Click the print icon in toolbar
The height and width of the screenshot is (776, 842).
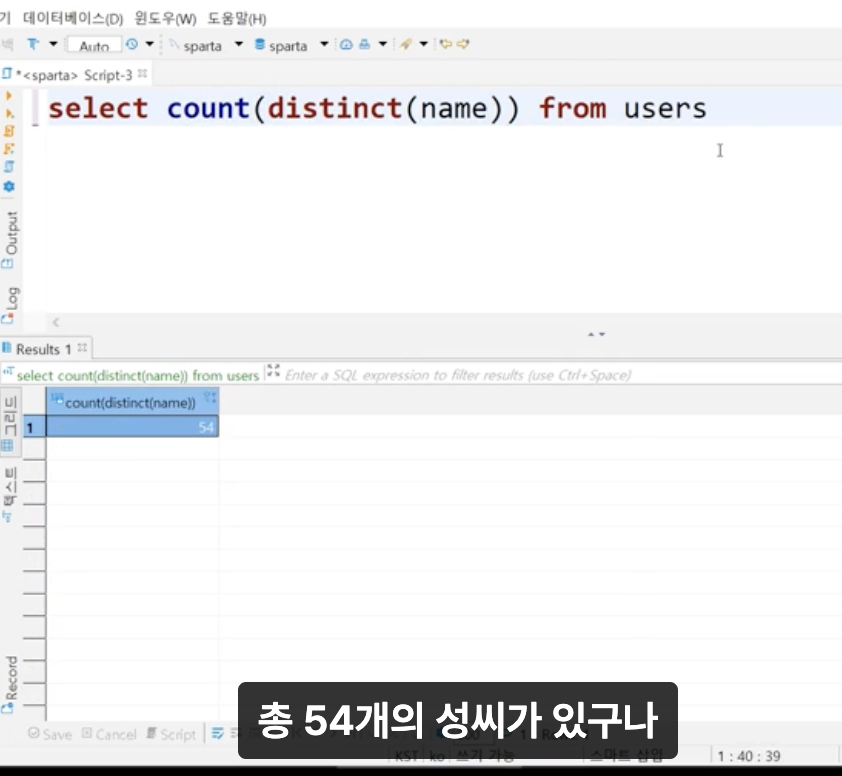click(365, 44)
